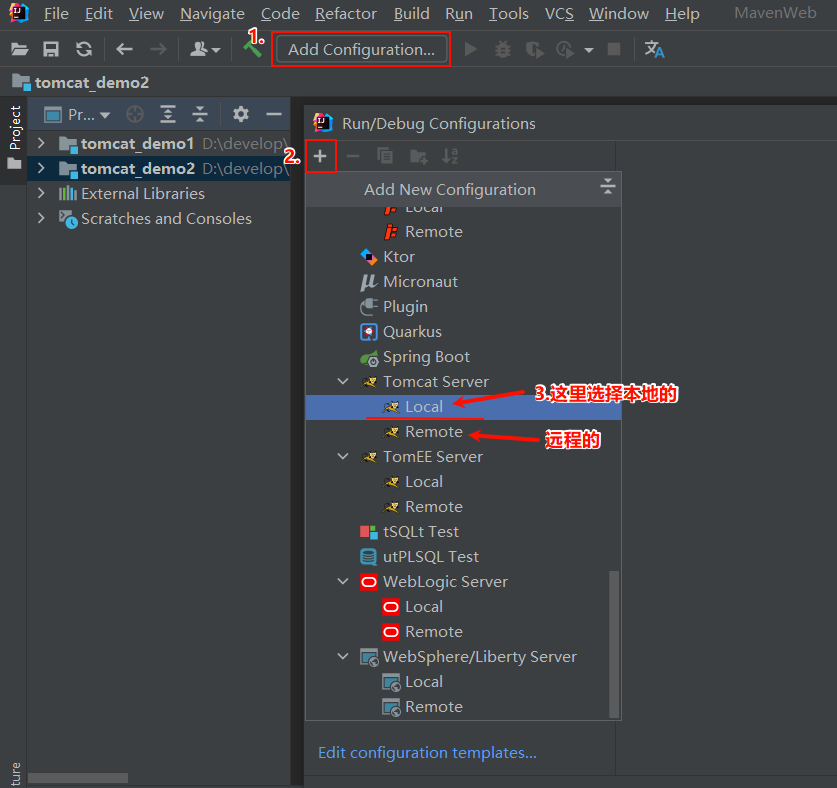Click the Copy Configuration icon
837x788 pixels.
click(x=385, y=156)
